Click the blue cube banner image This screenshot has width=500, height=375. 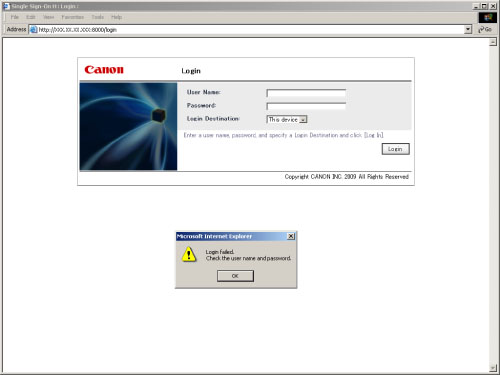tap(128, 127)
